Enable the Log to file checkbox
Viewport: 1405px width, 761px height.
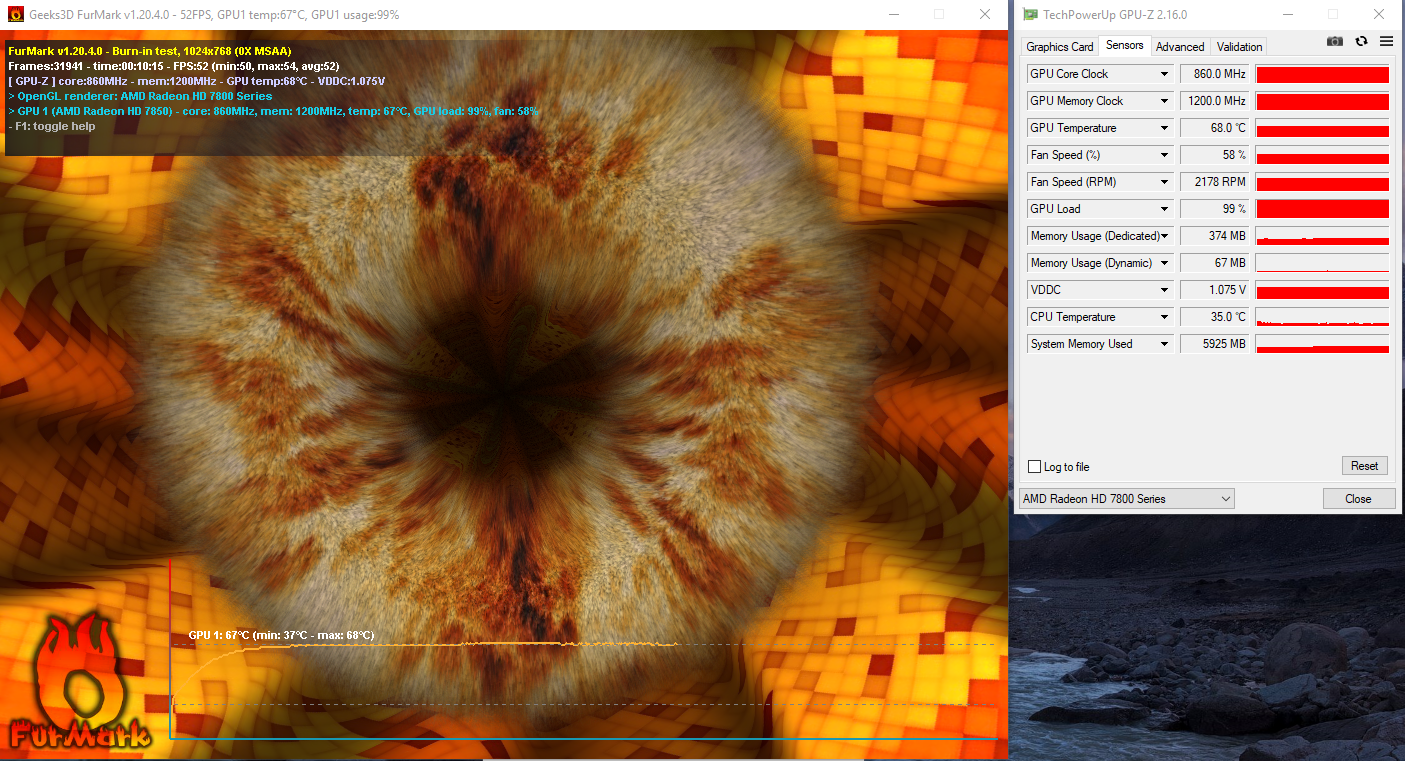(1035, 467)
